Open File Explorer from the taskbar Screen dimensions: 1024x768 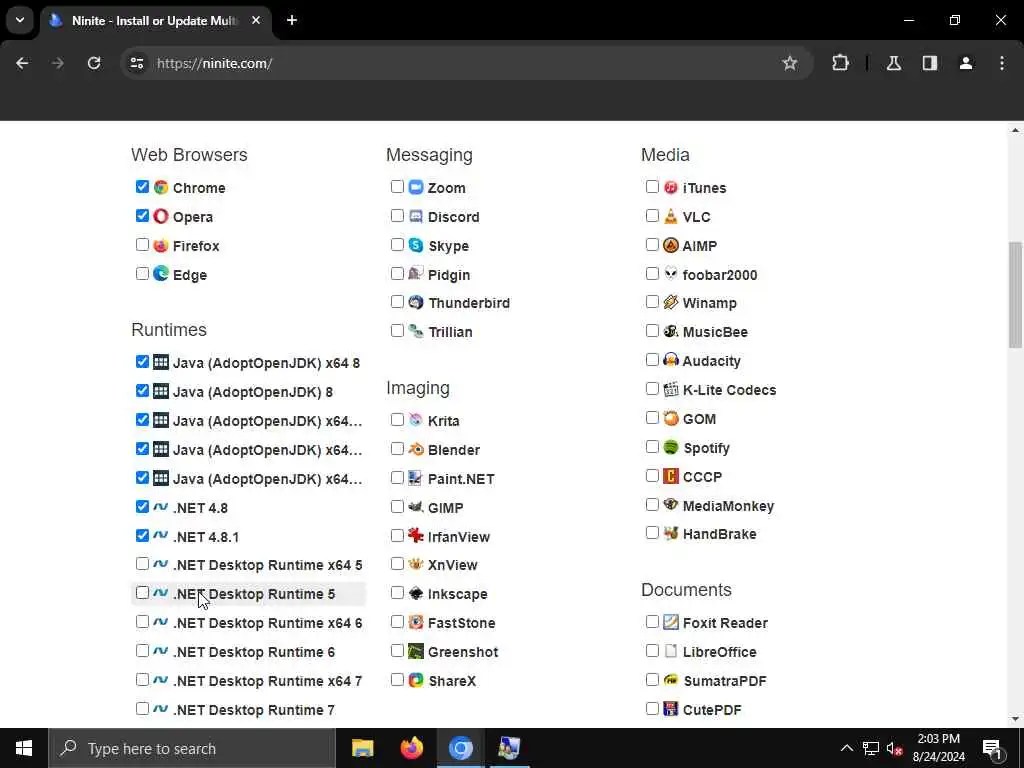pos(362,748)
